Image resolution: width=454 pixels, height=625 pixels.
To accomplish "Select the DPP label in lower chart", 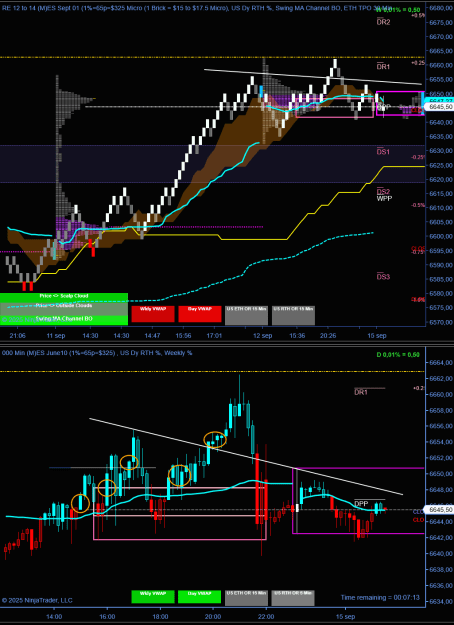I will pyautogui.click(x=361, y=504).
